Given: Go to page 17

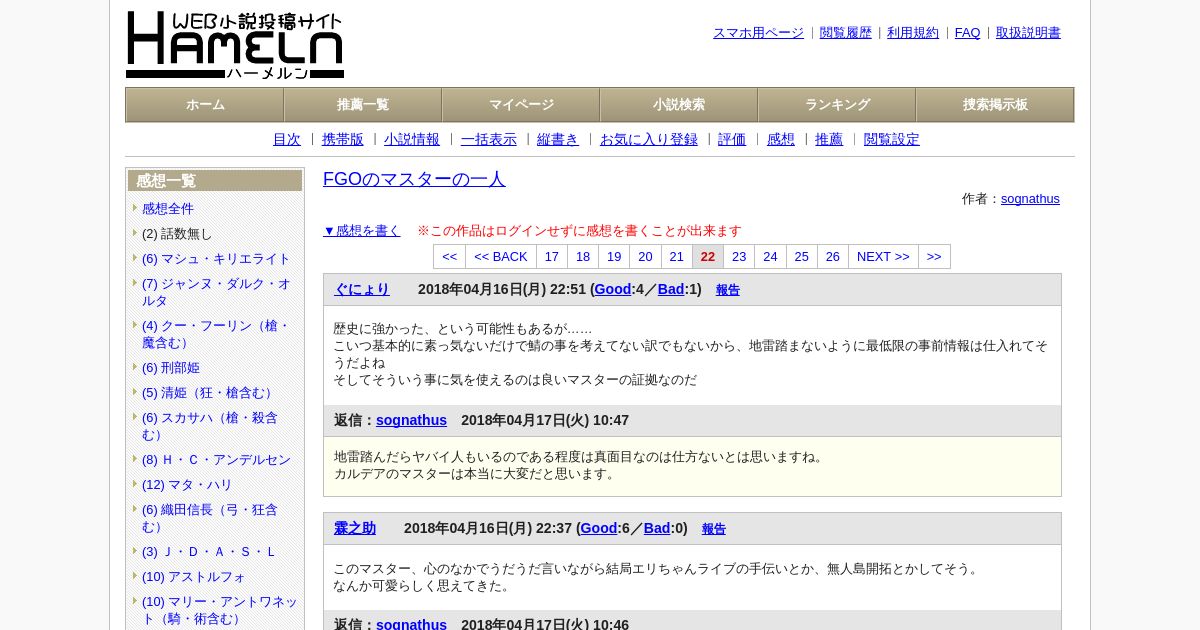Looking at the screenshot, I should [x=552, y=257].
